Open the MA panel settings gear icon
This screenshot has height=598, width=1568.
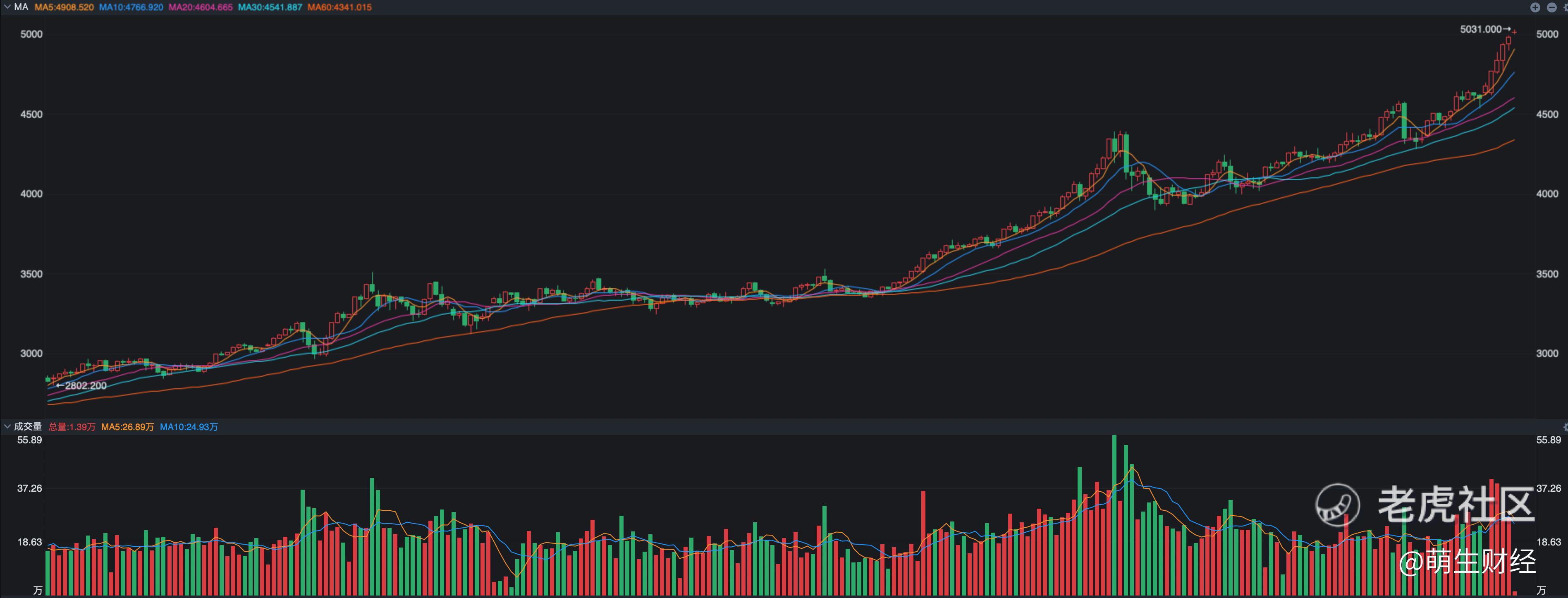pos(1566,7)
